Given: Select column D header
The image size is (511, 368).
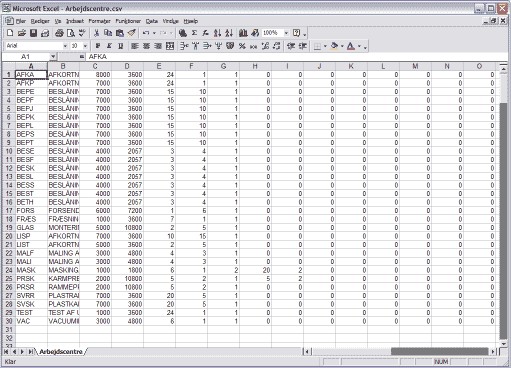Looking at the screenshot, I should coord(127,66).
